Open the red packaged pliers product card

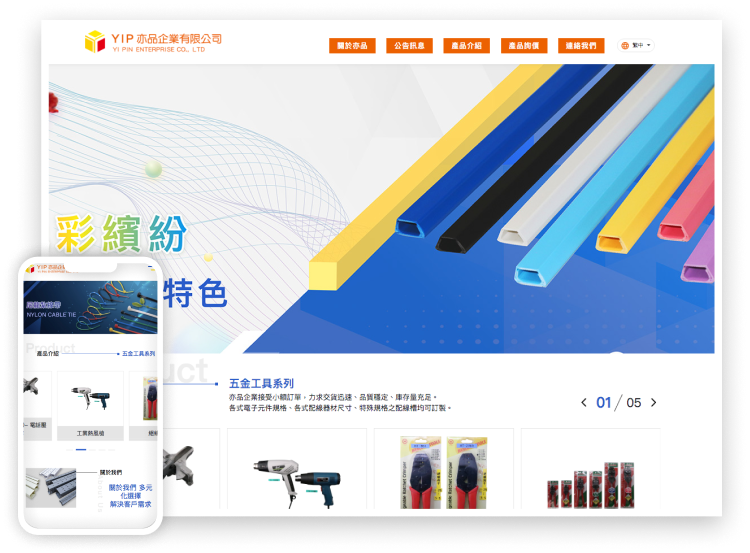(591, 469)
